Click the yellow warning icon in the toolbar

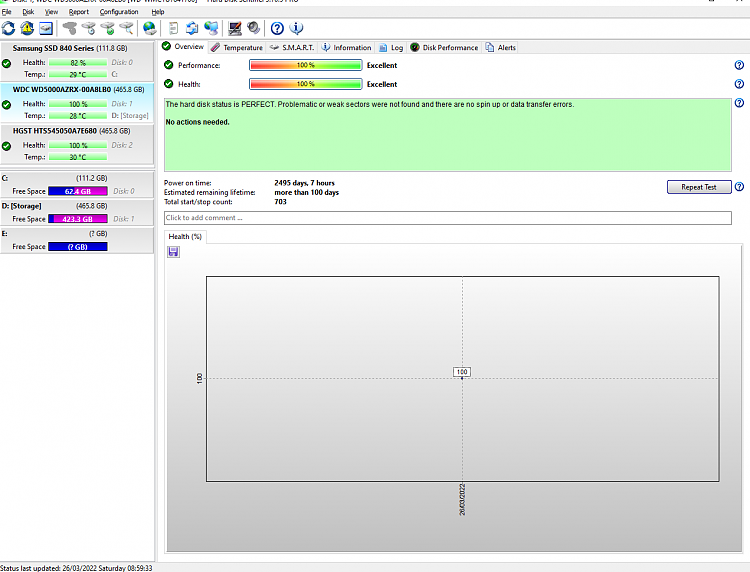tap(27, 28)
